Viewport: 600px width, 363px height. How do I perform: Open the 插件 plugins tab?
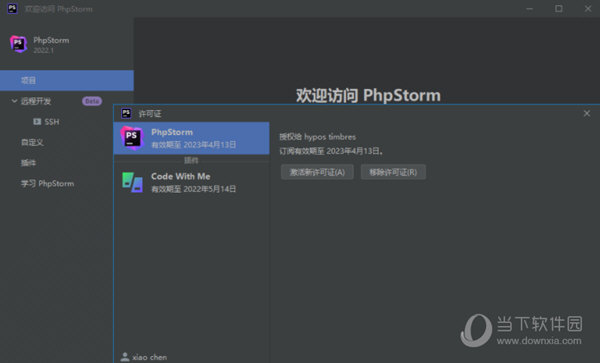(x=28, y=163)
